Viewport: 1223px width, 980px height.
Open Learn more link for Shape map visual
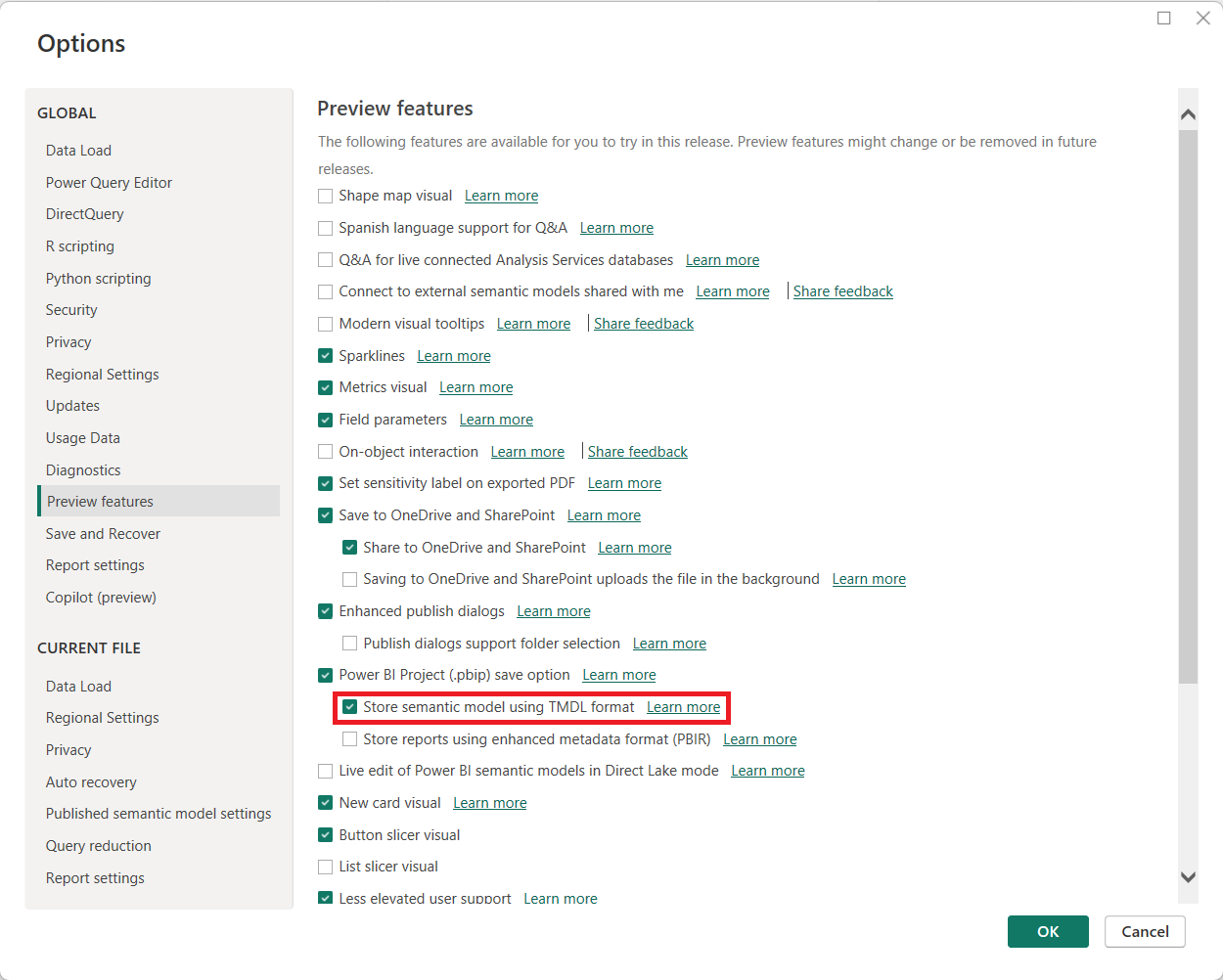click(501, 196)
